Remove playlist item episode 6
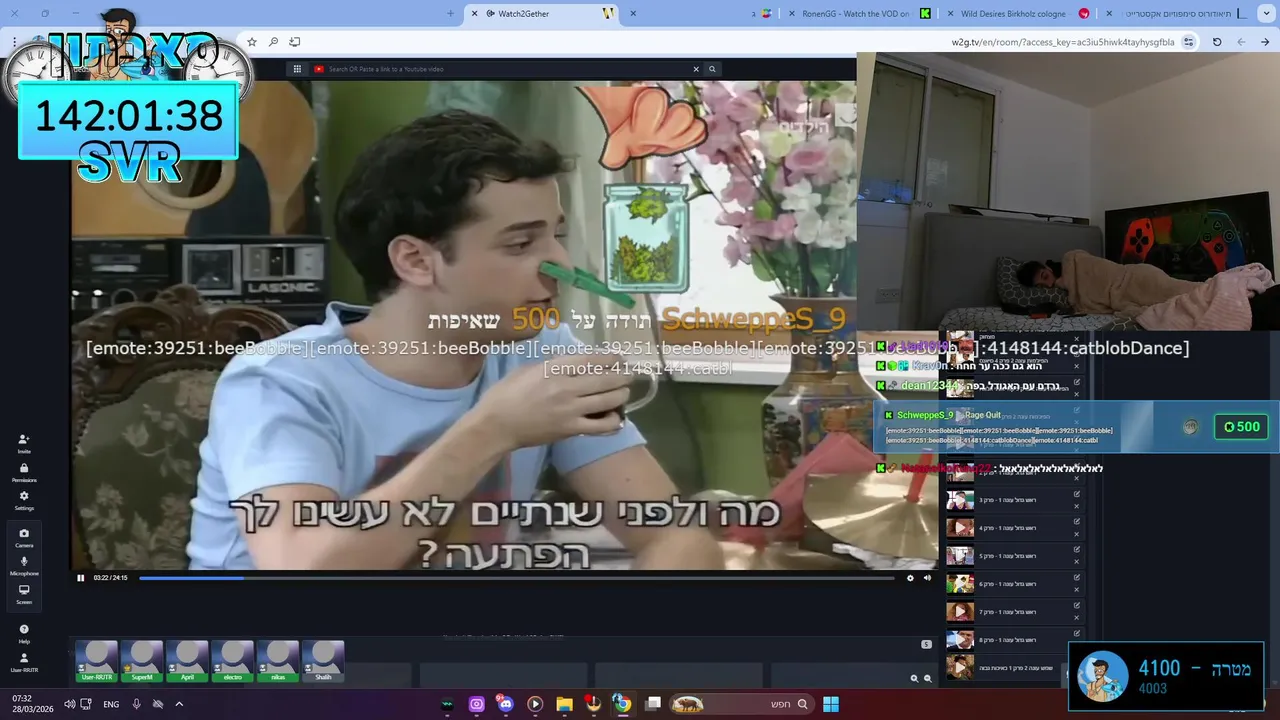Viewport: 1280px width, 720px height. (1077, 590)
